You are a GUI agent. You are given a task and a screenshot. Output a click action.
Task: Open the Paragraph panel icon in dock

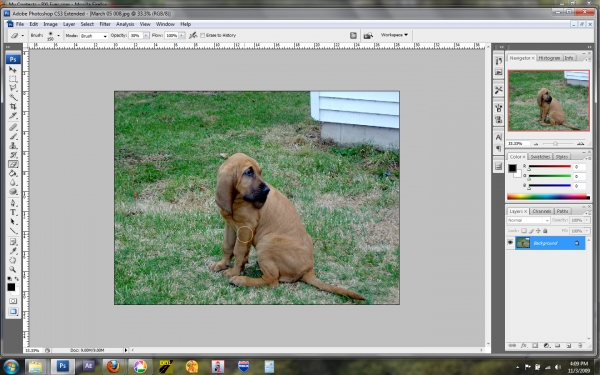tap(498, 148)
